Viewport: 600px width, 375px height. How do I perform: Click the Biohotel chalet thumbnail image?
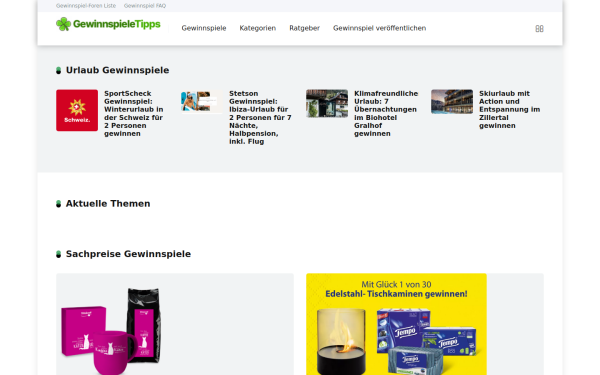pyautogui.click(x=327, y=104)
